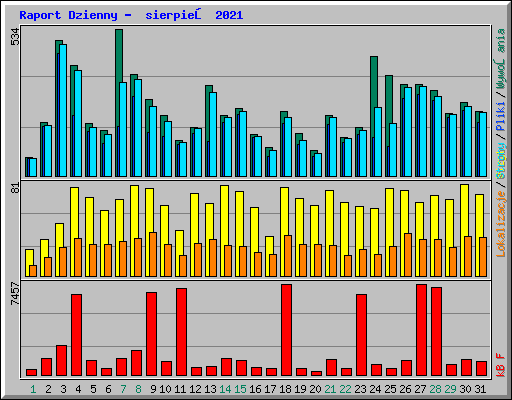
Task: Click the 'Pliki' legend text
Action: click(501, 117)
